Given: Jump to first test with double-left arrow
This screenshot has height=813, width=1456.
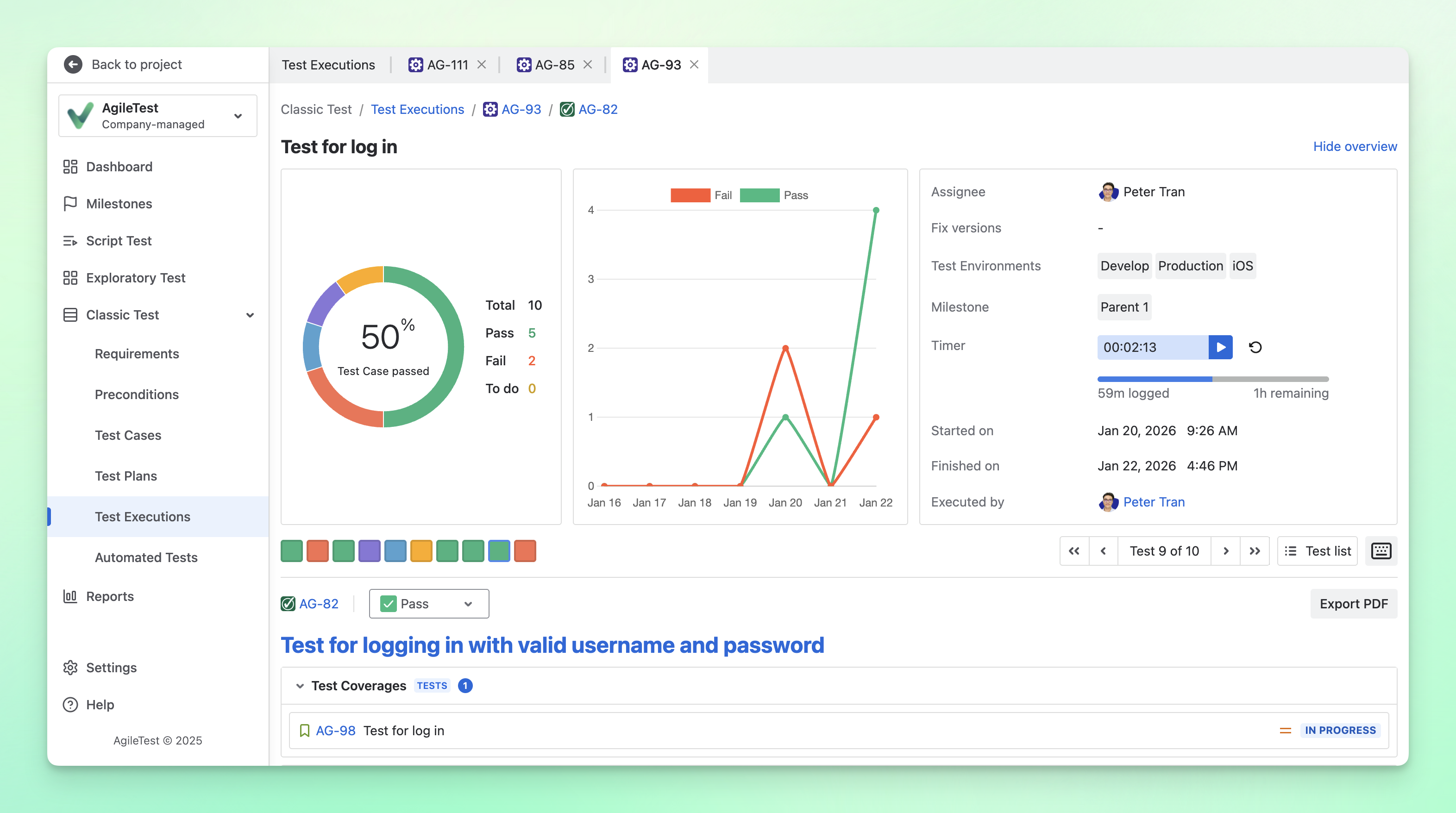Looking at the screenshot, I should 1074,551.
